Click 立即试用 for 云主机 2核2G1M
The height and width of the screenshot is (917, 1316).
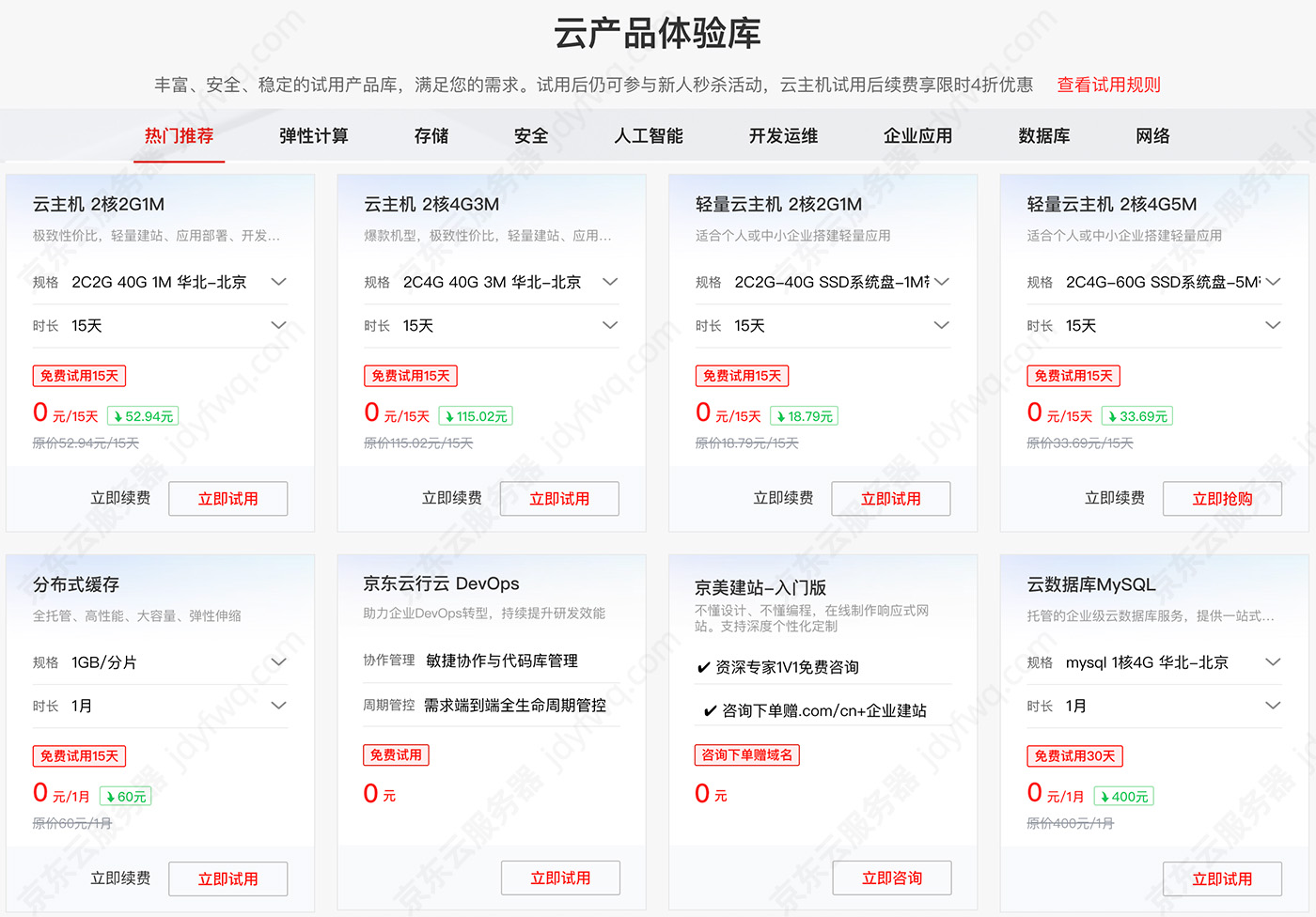click(228, 499)
